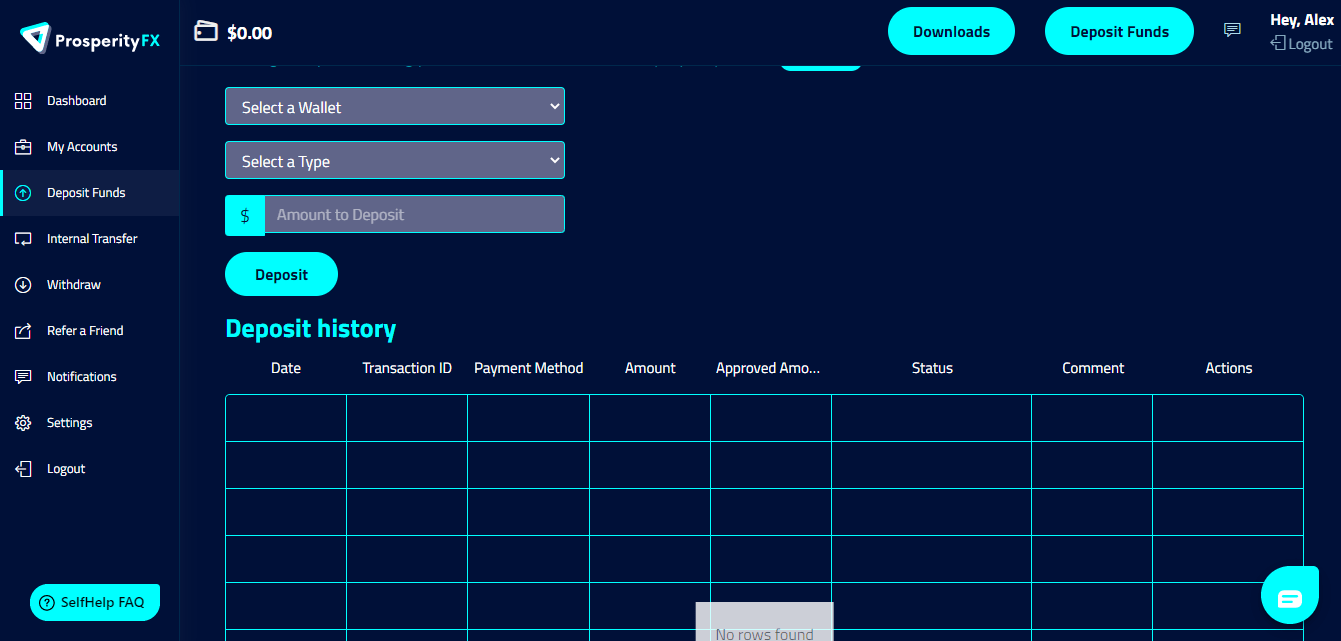Viewport: 1341px width, 641px height.
Task: Open the chat icon near Hey, Alex
Action: pos(1232,30)
